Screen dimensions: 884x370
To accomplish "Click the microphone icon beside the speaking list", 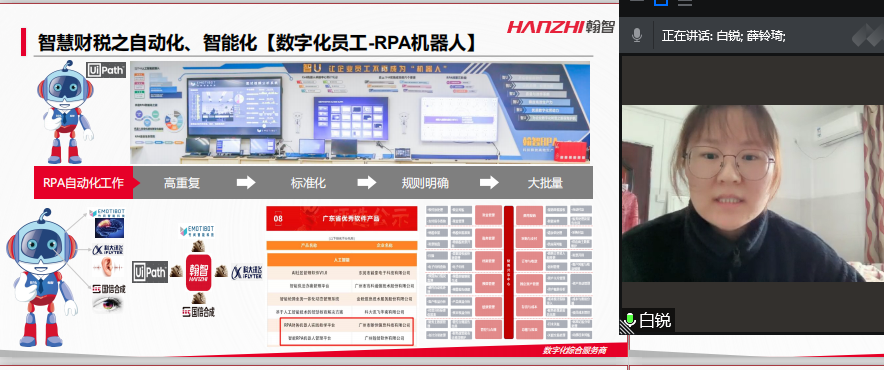I will [x=637, y=36].
